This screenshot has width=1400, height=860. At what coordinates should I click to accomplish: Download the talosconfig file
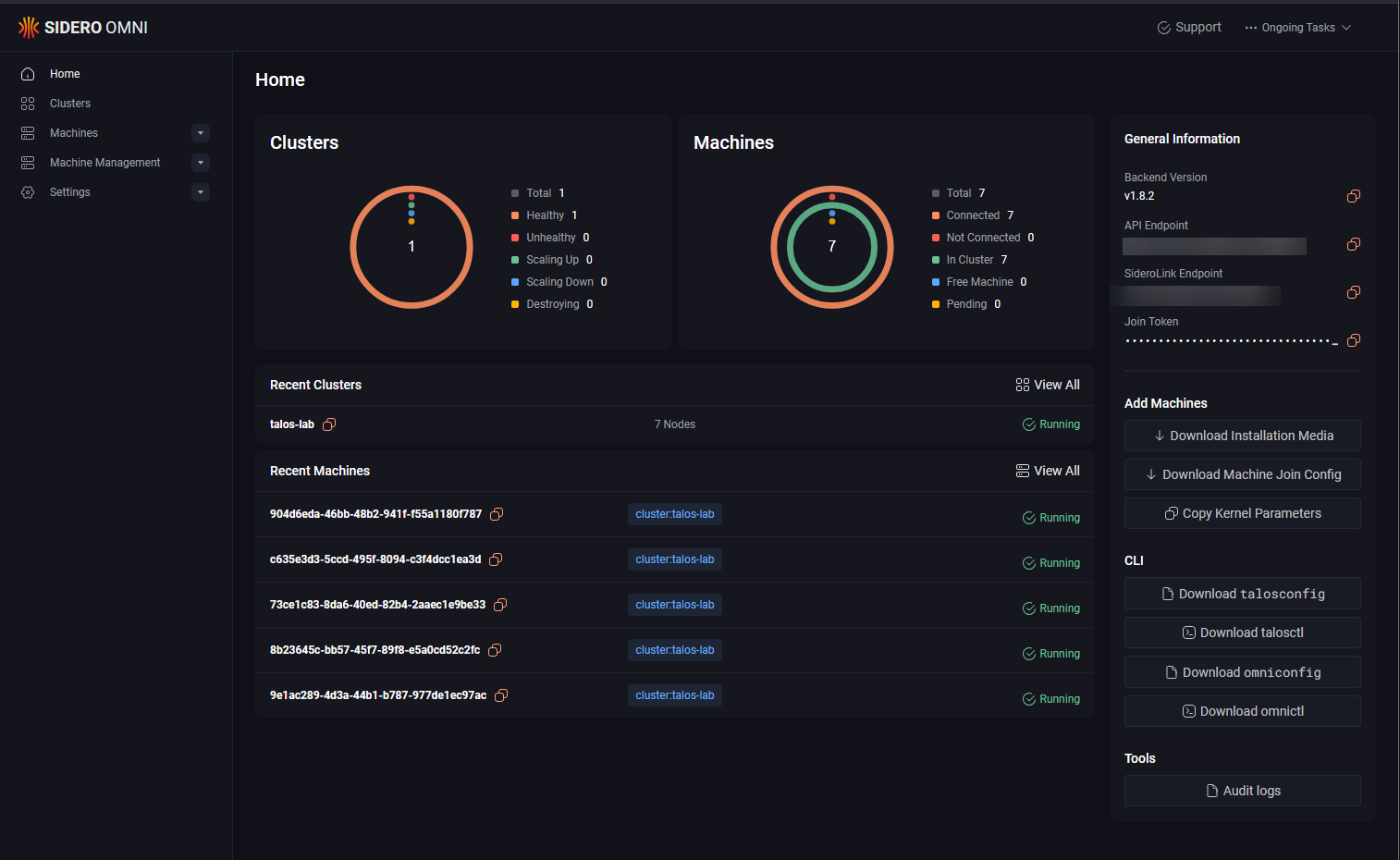pyautogui.click(x=1243, y=594)
